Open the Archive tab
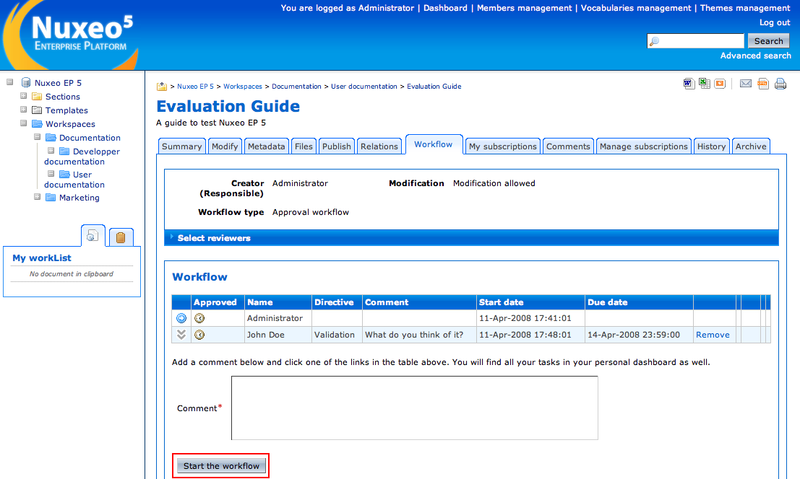Screen dimensions: 800x479 (x=751, y=146)
